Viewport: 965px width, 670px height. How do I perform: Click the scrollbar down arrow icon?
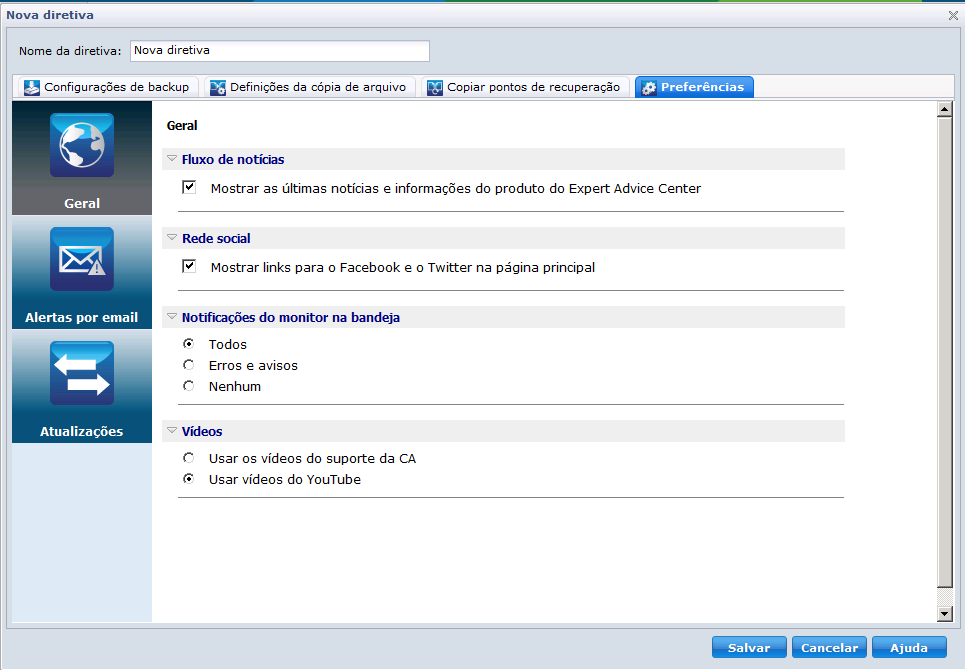coord(944,611)
